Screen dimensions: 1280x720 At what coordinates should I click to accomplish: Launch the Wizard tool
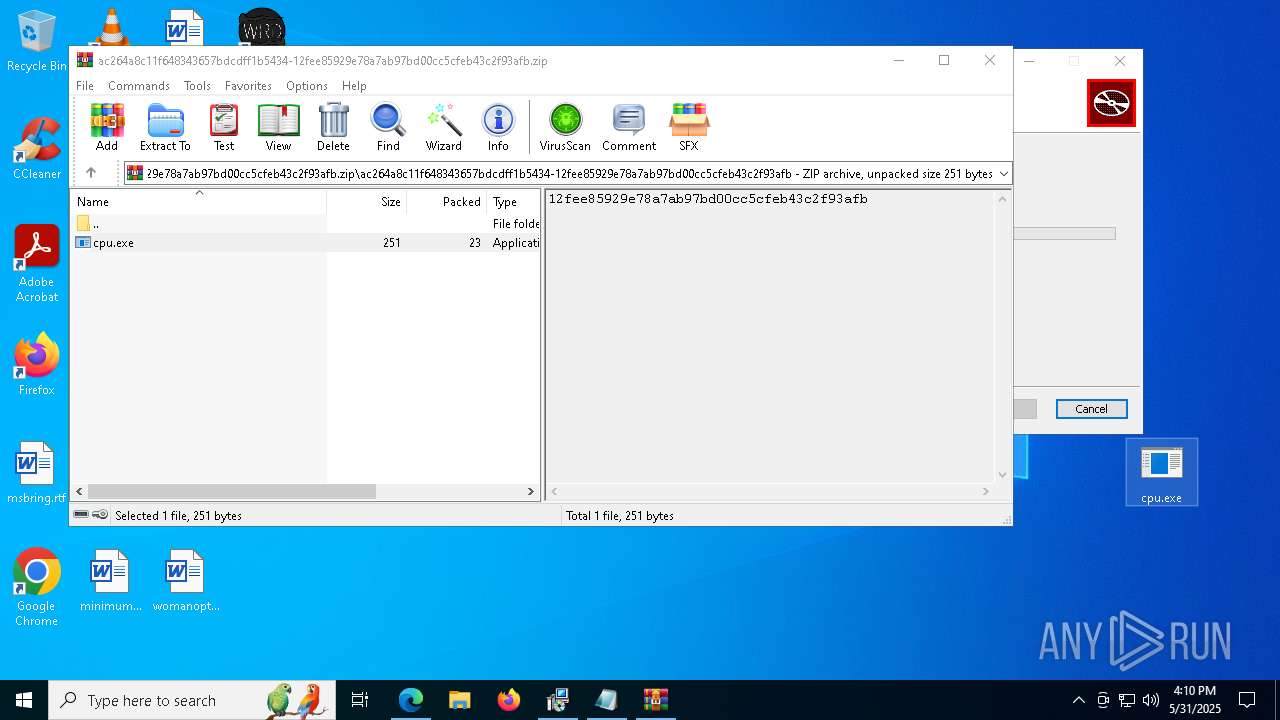pos(444,127)
